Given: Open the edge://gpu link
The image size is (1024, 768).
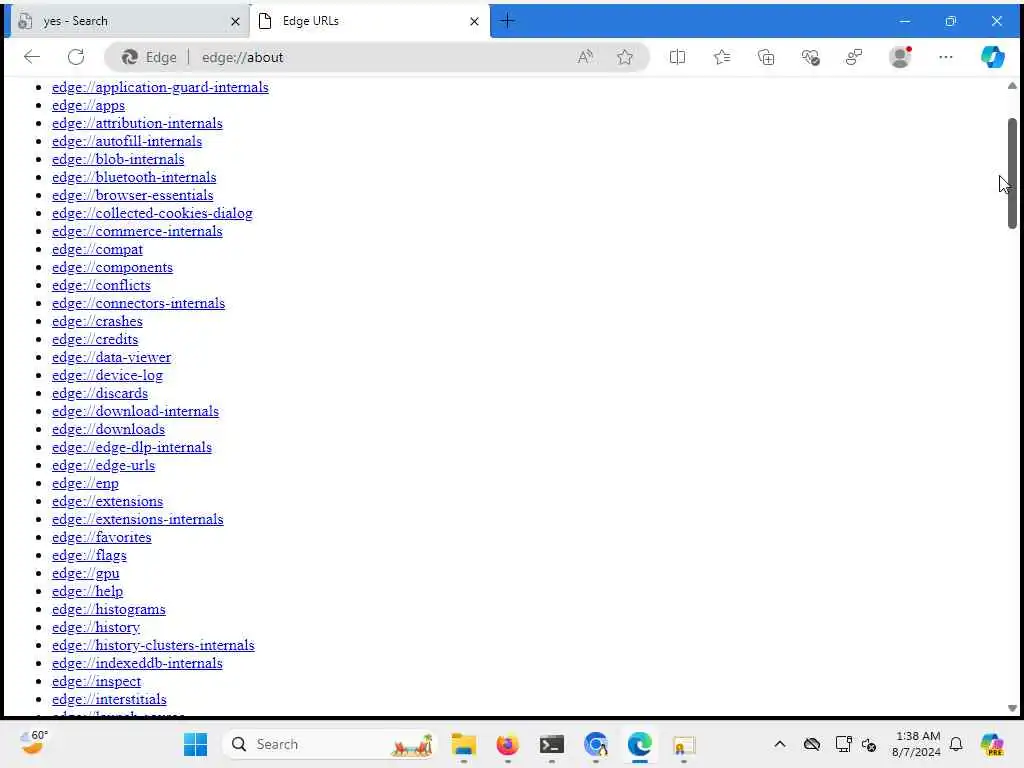Looking at the screenshot, I should [86, 573].
